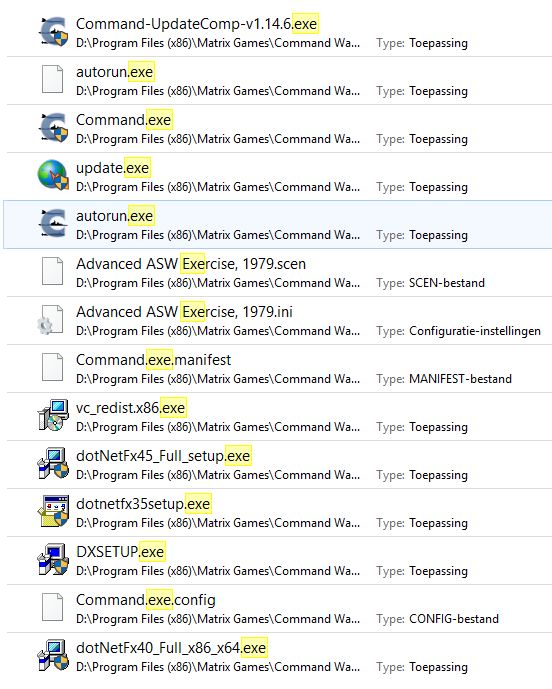Click the folder path under Command.exe.config
Screen dimensions: 552x689
point(218,619)
